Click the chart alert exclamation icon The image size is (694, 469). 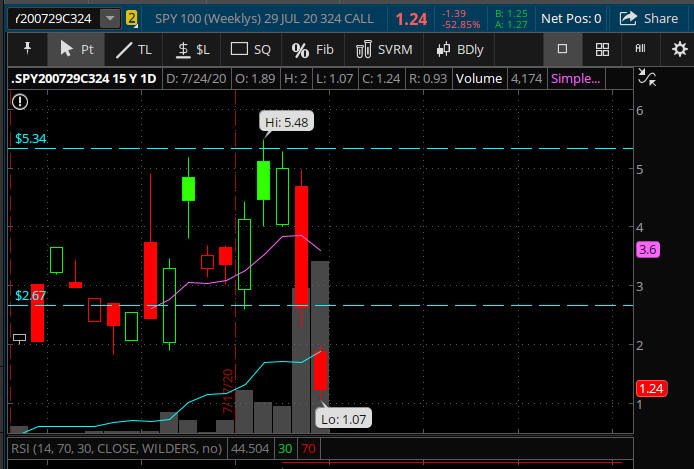20,100
